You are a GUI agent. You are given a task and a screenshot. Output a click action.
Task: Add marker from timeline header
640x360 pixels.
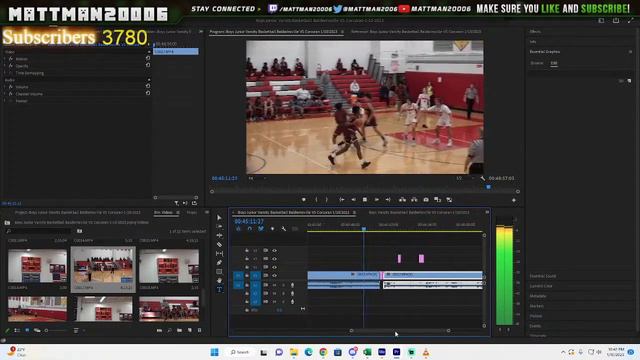pyautogui.click(x=272, y=229)
